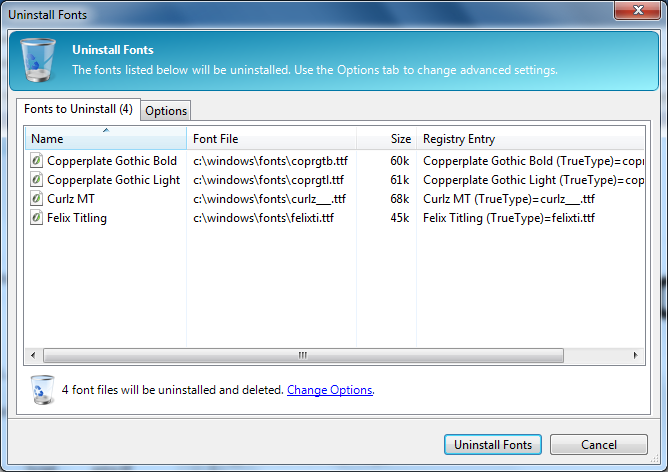This screenshot has width=668, height=472.
Task: Click the 68k size cell
Action: 399,199
